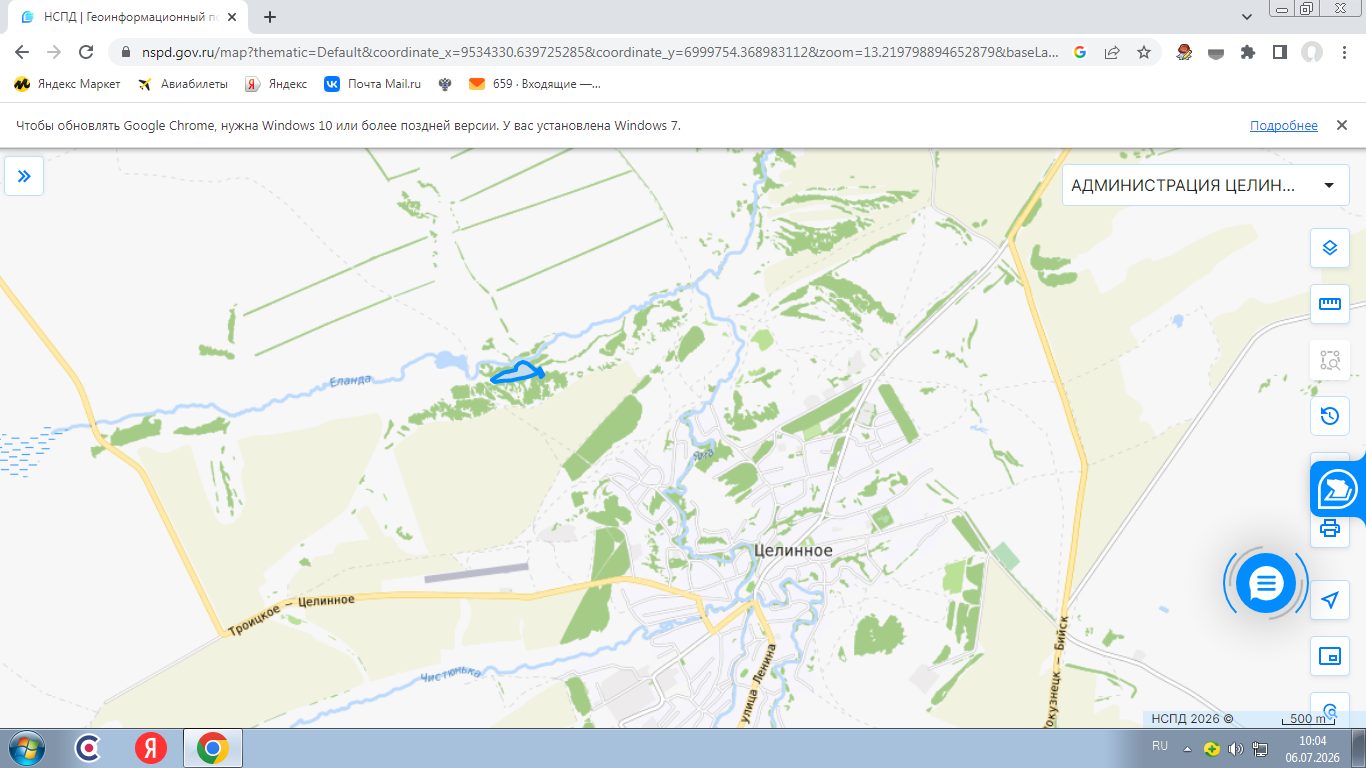Dismiss the Chrome update notification bar
Viewport: 1366px width, 768px height.
tap(1342, 125)
